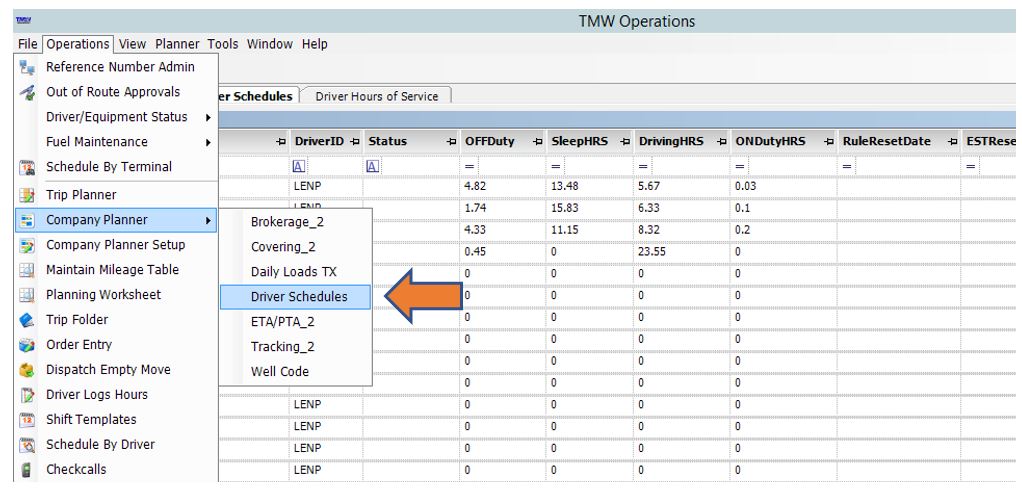Select the OFFDuty cell showing 4.82
Image resolution: width=1022 pixels, height=490 pixels.
pos(503,186)
